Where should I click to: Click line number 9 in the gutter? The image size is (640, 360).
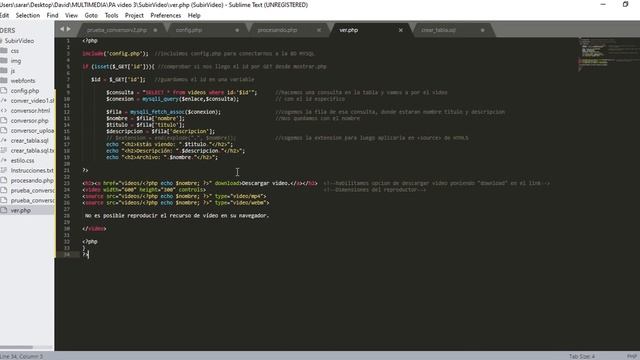pos(68,92)
